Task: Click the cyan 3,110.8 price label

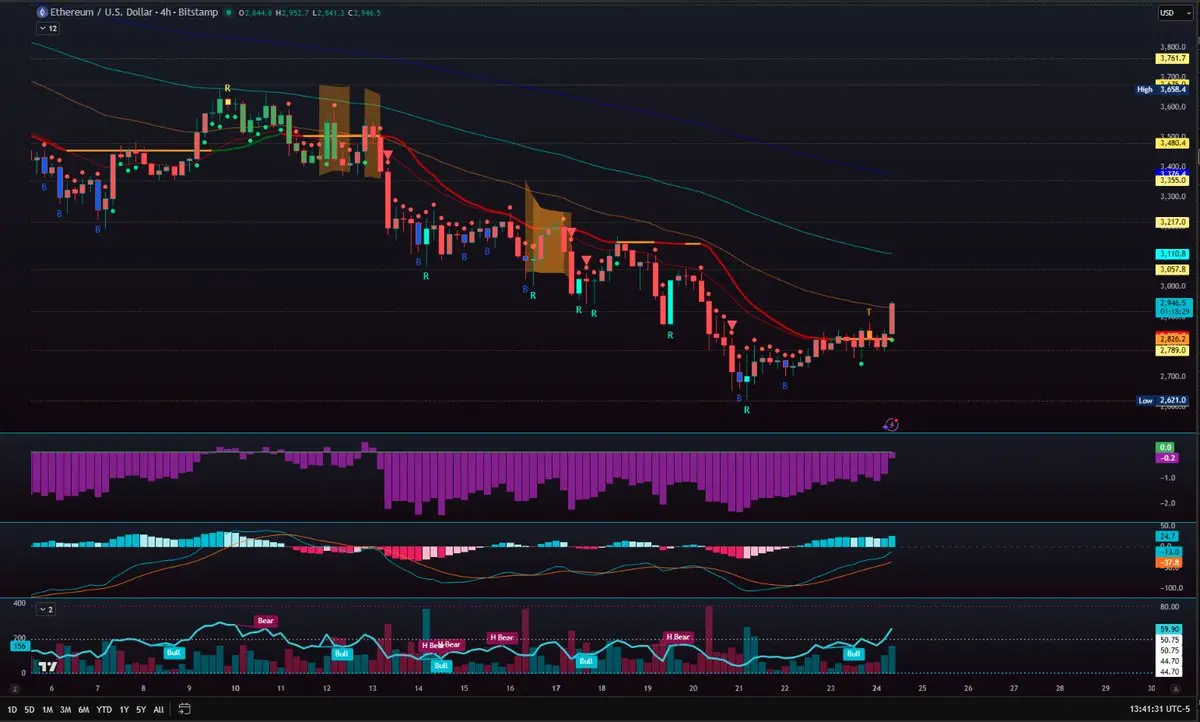Action: click(1172, 254)
